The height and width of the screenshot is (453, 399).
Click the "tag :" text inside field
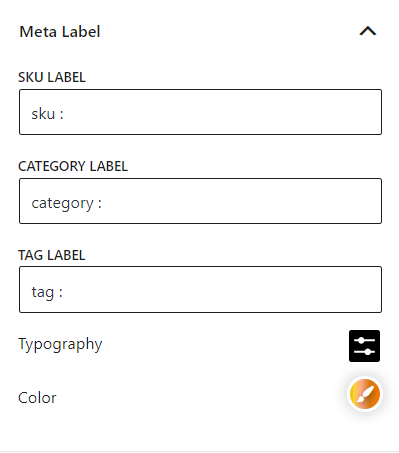tap(47, 292)
